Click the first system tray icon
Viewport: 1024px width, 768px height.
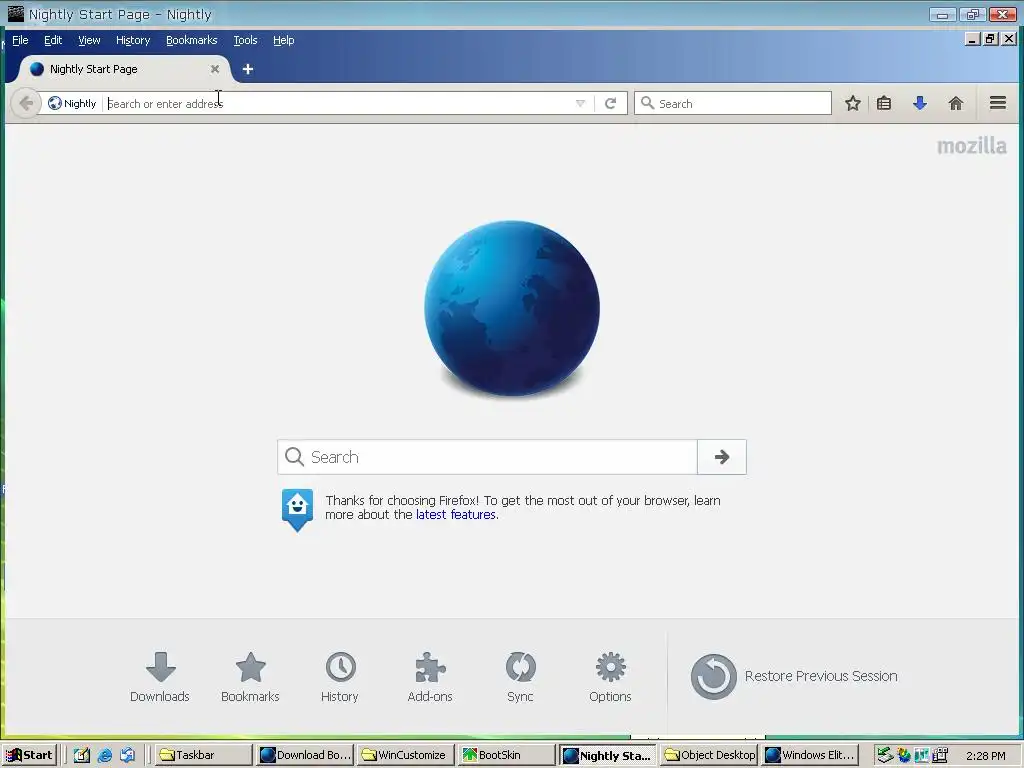885,756
